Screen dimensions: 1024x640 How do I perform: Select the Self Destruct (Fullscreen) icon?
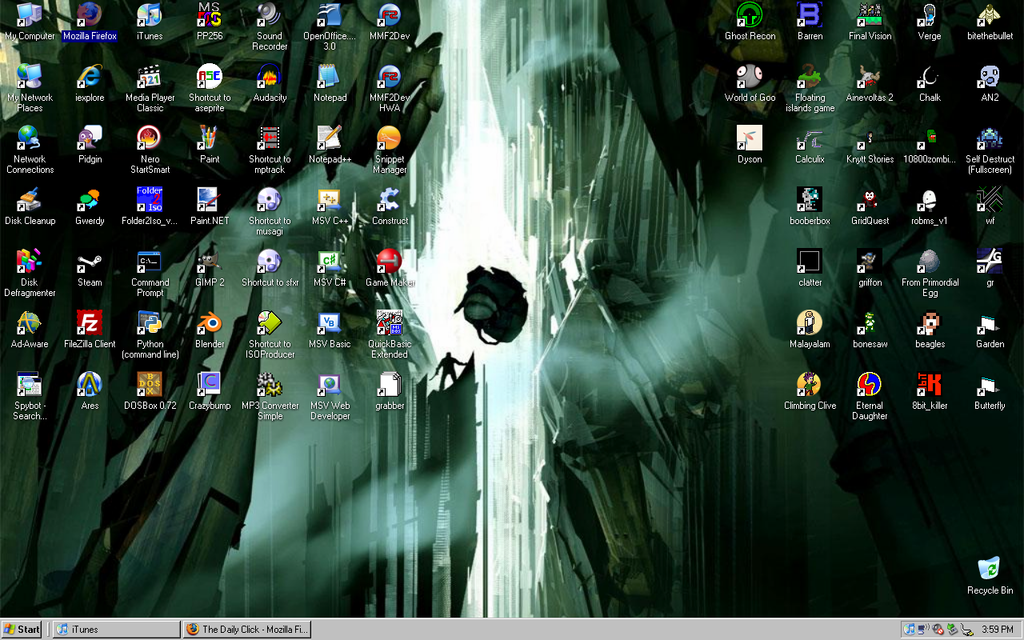point(989,138)
